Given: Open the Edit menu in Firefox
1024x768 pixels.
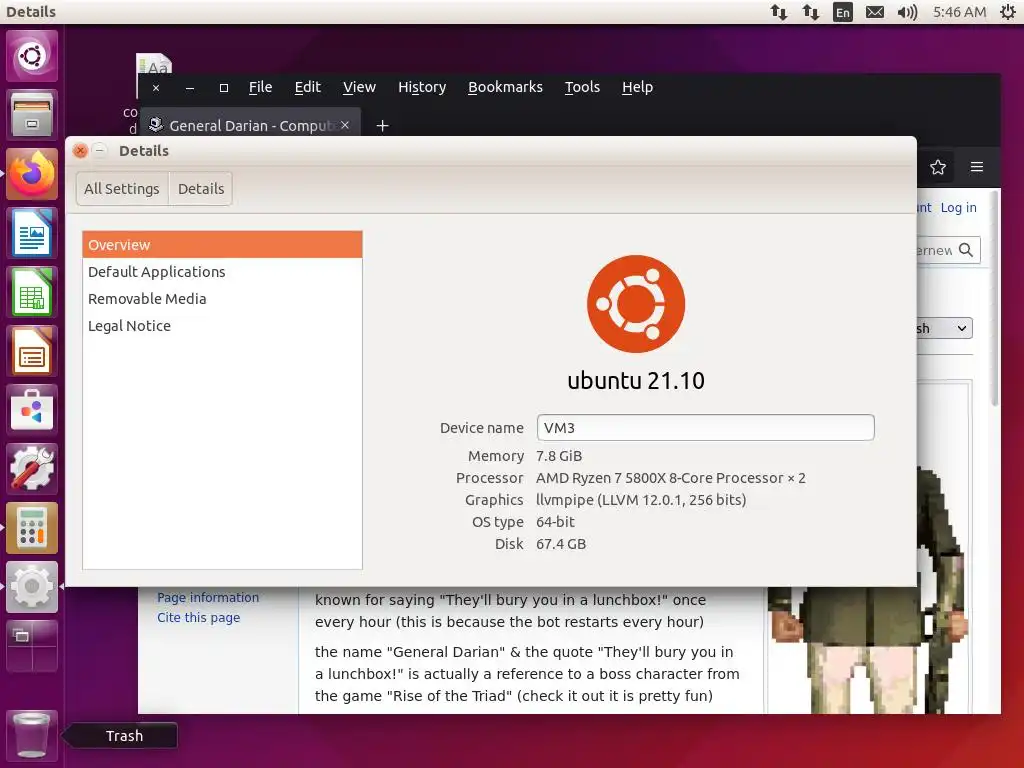Looking at the screenshot, I should coord(308,87).
